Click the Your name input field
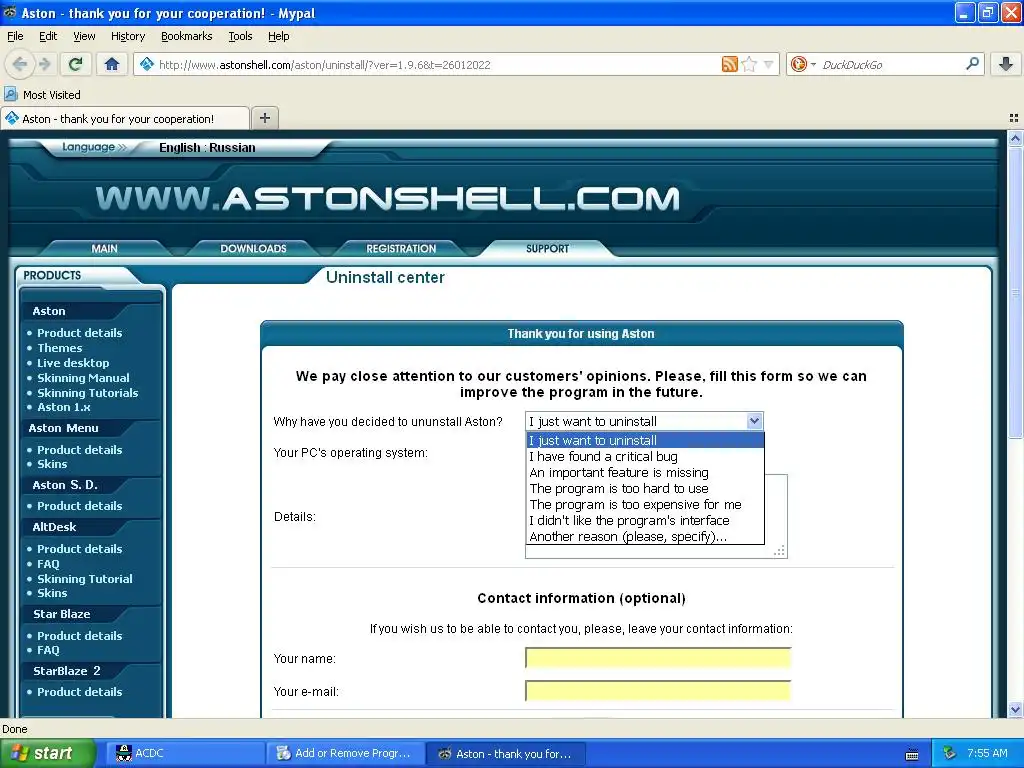 658,658
